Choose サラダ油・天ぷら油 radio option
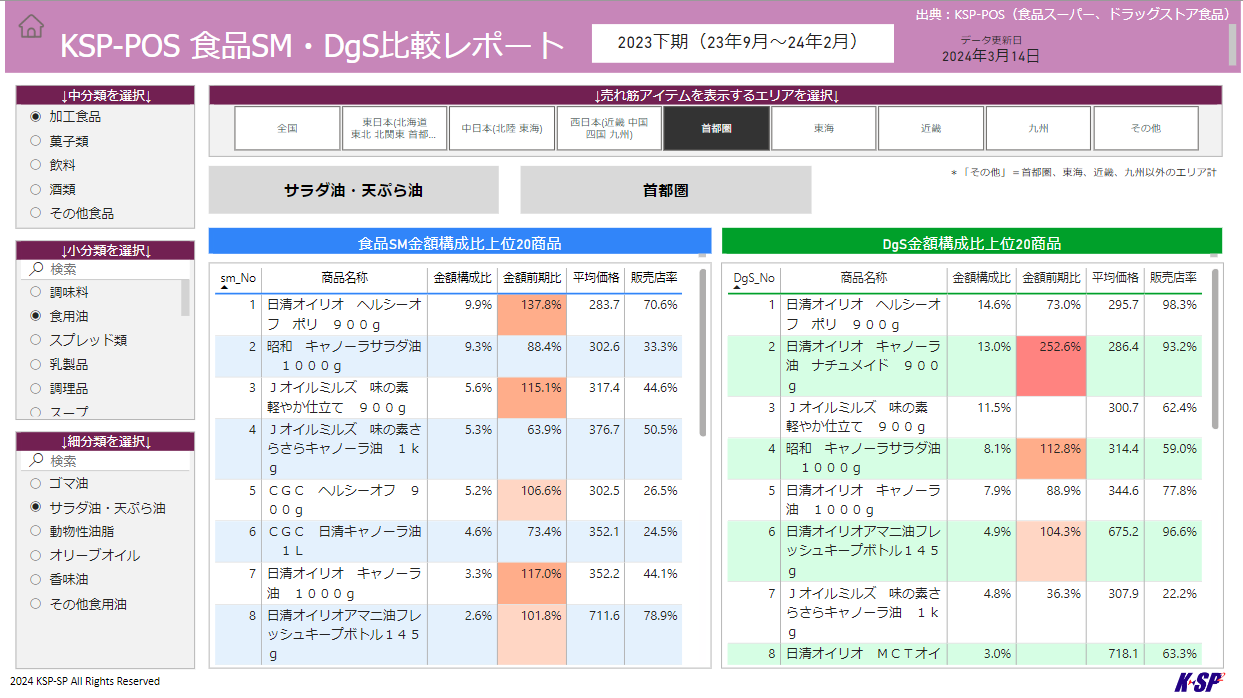1243x698 pixels. pos(36,508)
